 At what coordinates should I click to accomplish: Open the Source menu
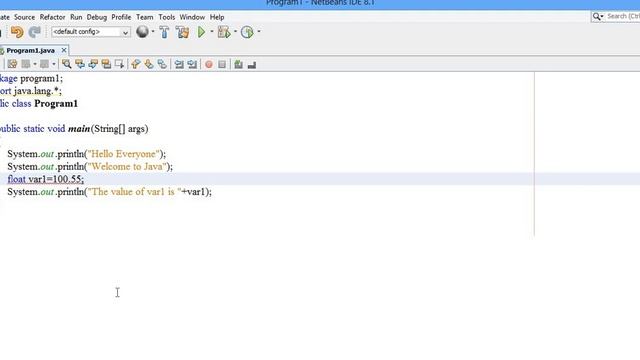click(x=24, y=17)
